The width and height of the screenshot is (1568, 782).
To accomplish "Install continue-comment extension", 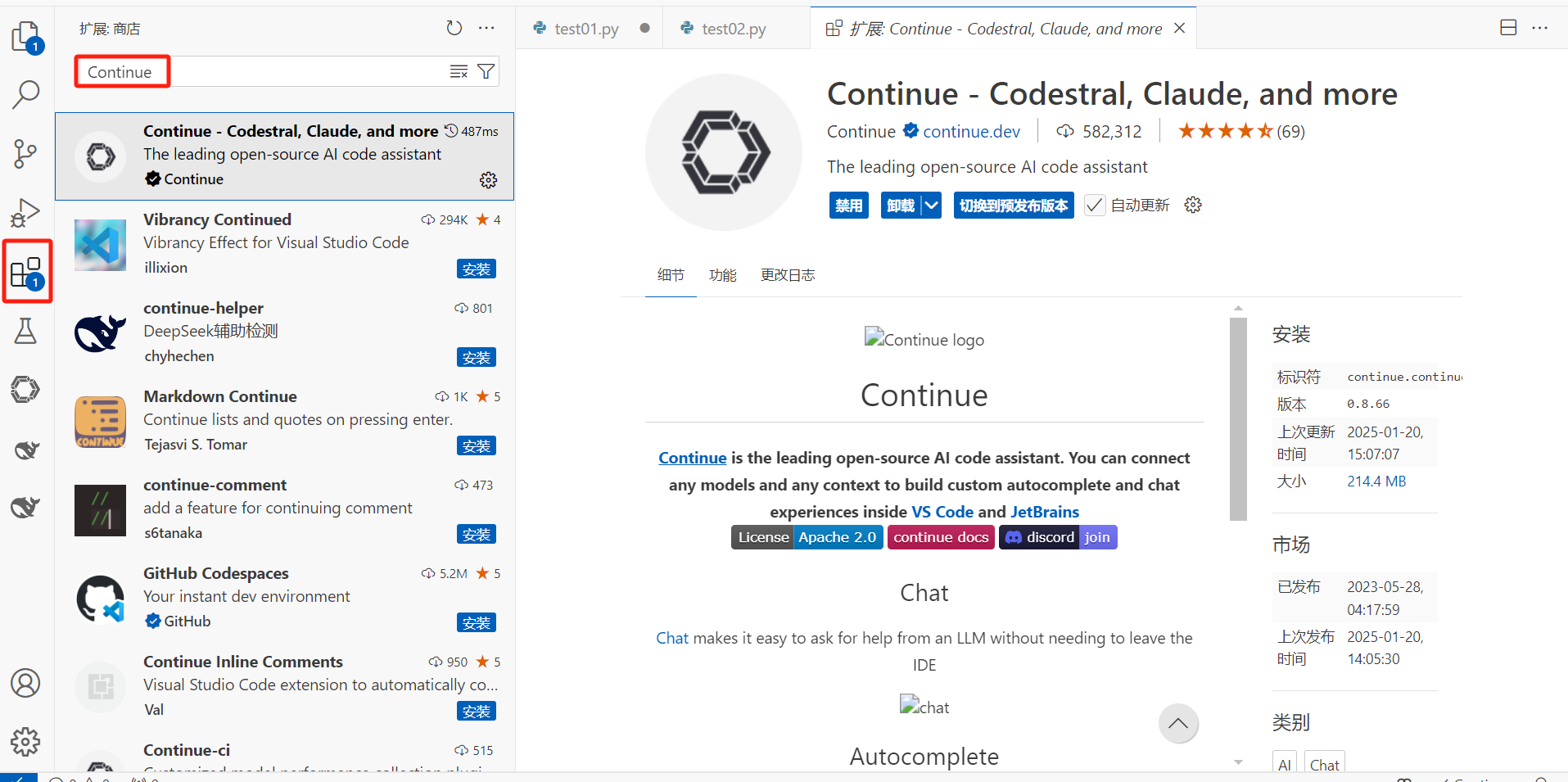I will [477, 534].
